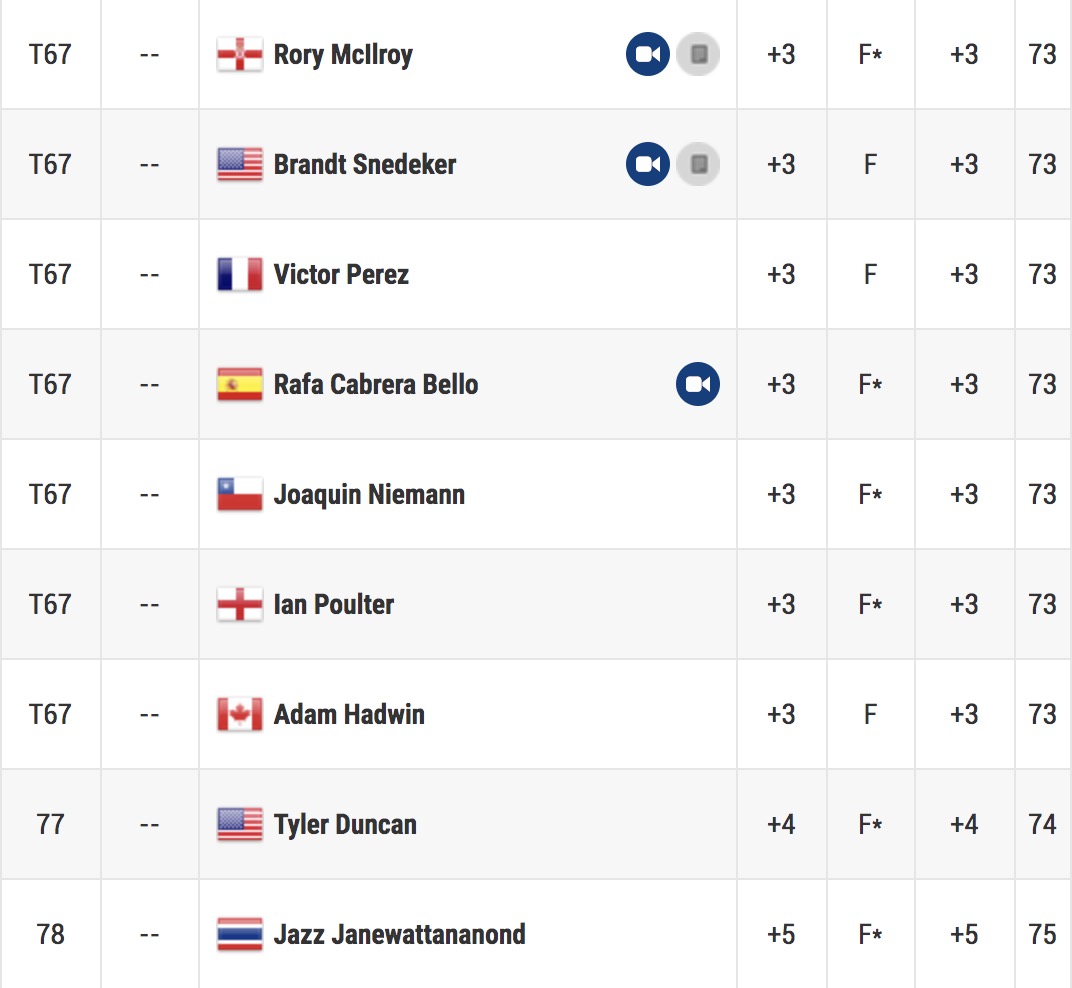This screenshot has width=1072, height=988.
Task: Click Rafa Cabrera Bello's name
Action: point(376,384)
